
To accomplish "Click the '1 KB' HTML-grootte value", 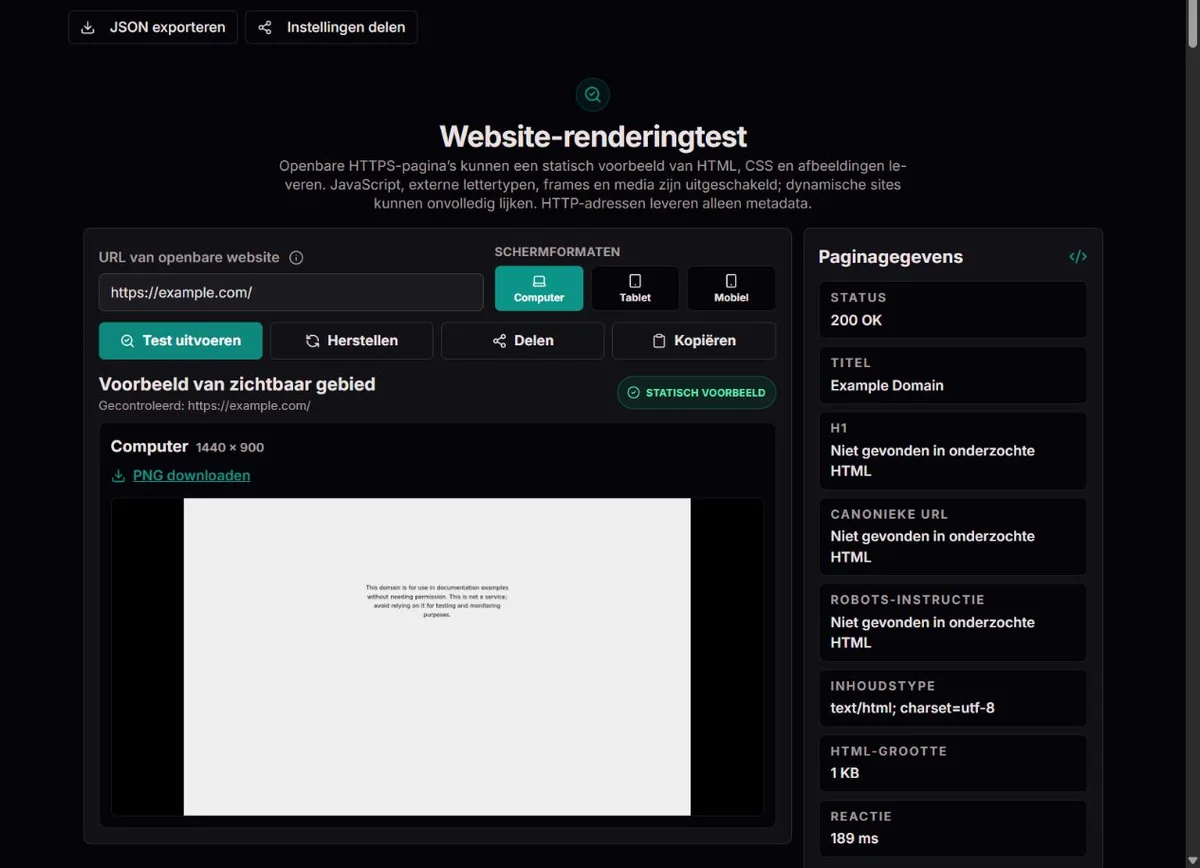I will [845, 773].
